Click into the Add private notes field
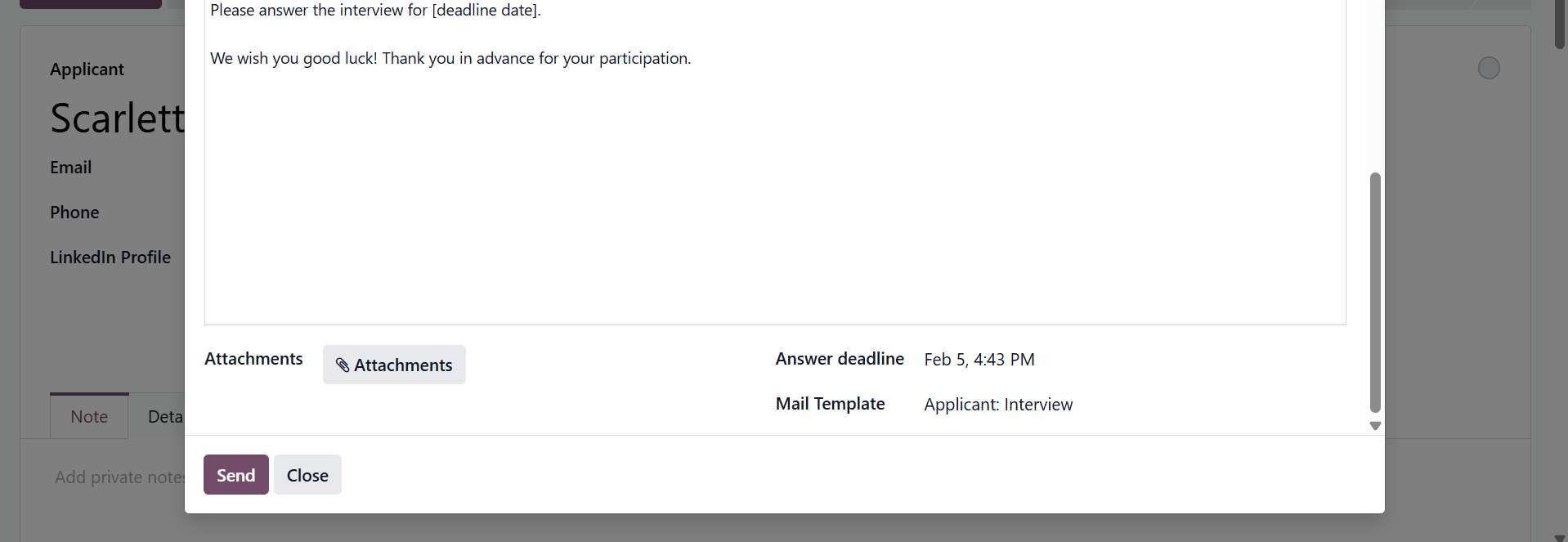The width and height of the screenshot is (1568, 542). pyautogui.click(x=120, y=477)
